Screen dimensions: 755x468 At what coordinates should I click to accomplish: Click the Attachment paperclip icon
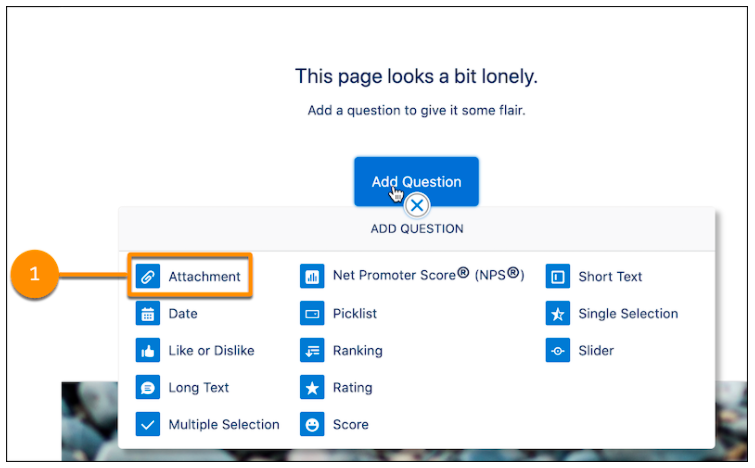pos(148,276)
